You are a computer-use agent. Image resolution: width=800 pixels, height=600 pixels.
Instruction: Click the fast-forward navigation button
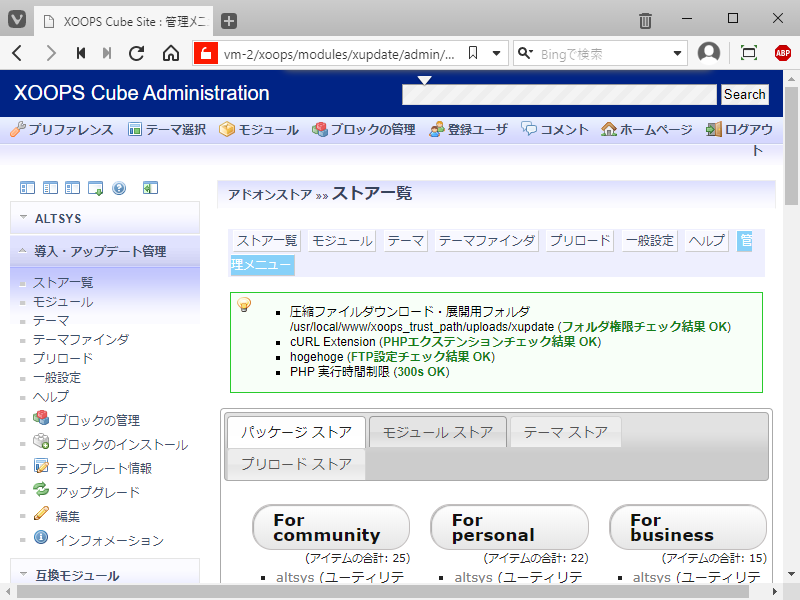pyautogui.click(x=107, y=53)
